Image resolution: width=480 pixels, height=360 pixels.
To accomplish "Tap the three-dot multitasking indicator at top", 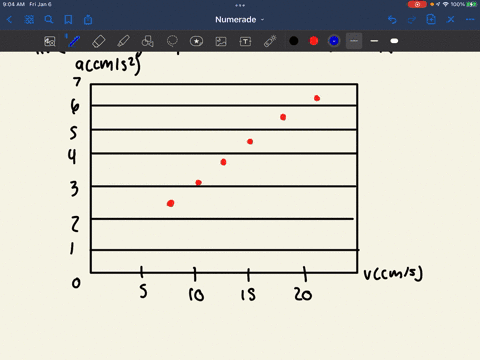I will click(x=240, y=5).
